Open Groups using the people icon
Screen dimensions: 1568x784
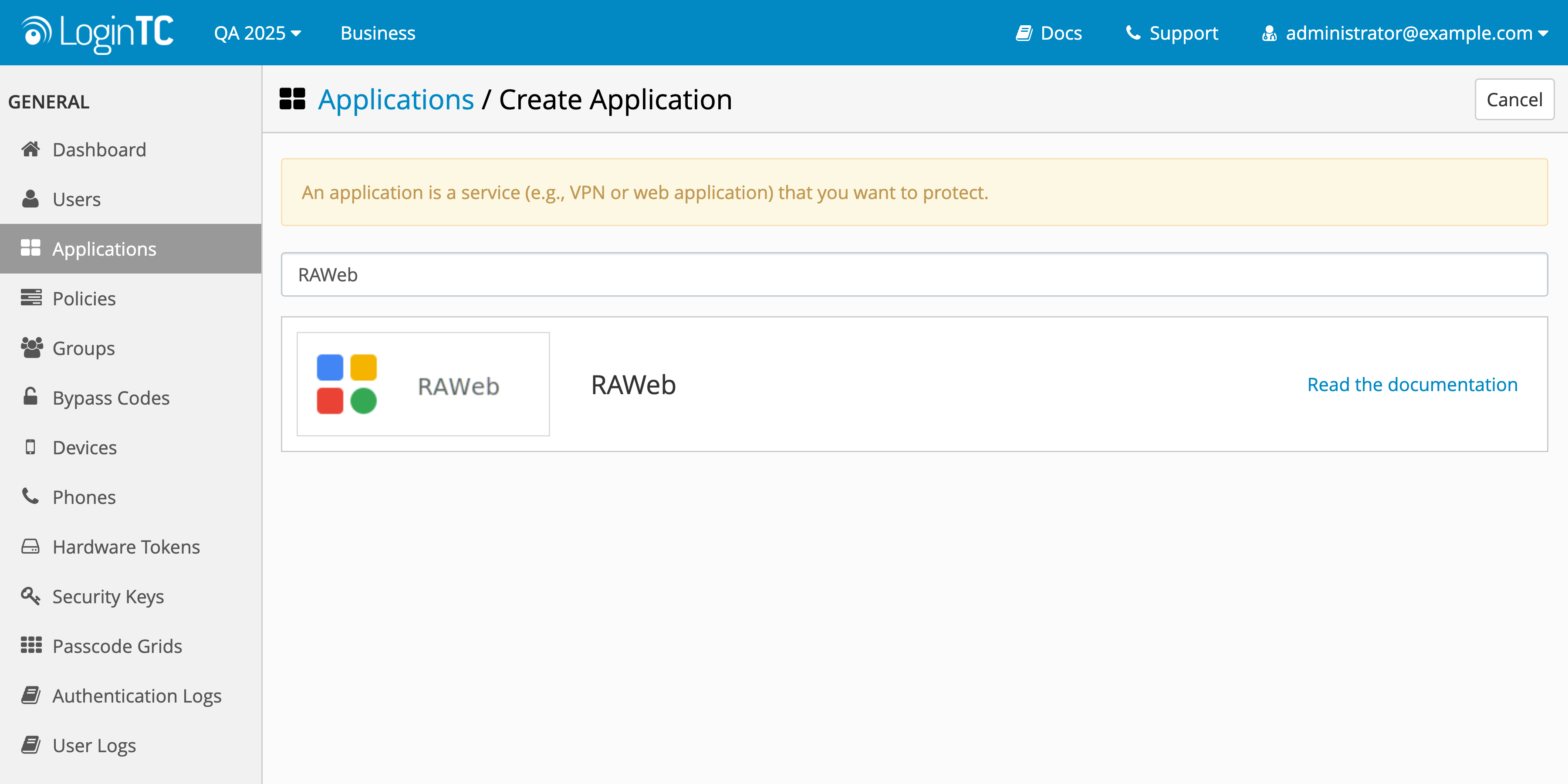31,348
